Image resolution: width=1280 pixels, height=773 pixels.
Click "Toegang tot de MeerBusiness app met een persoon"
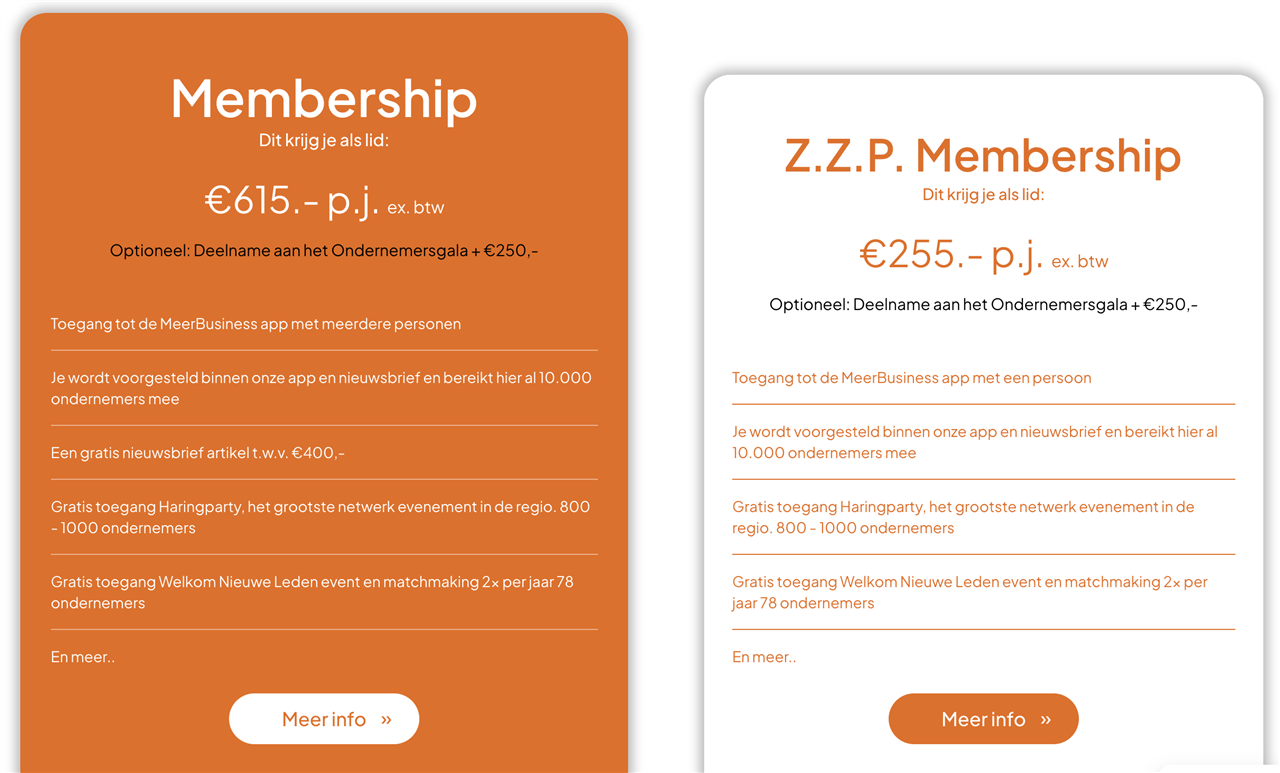coord(911,378)
